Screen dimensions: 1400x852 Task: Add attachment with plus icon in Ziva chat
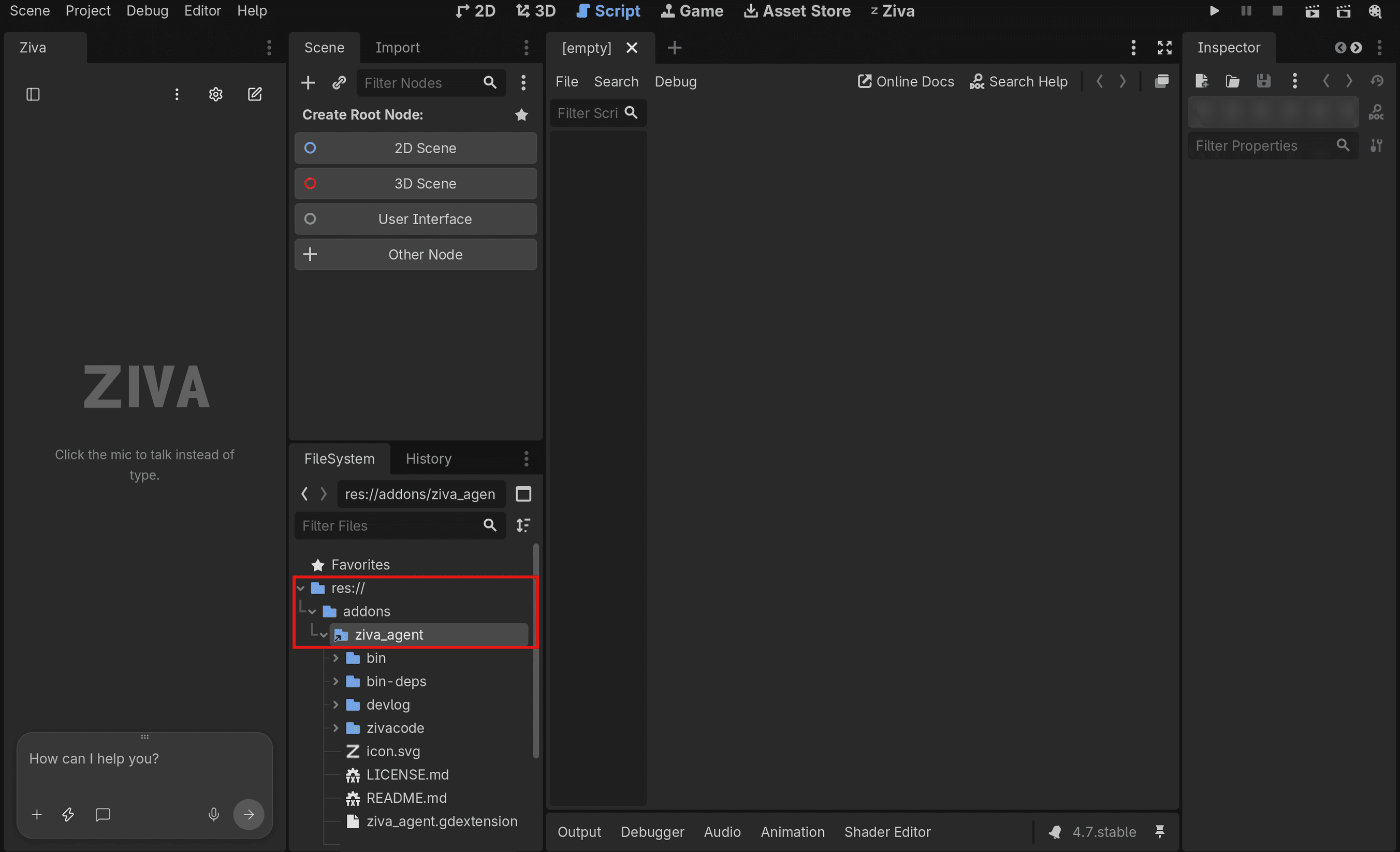point(37,815)
